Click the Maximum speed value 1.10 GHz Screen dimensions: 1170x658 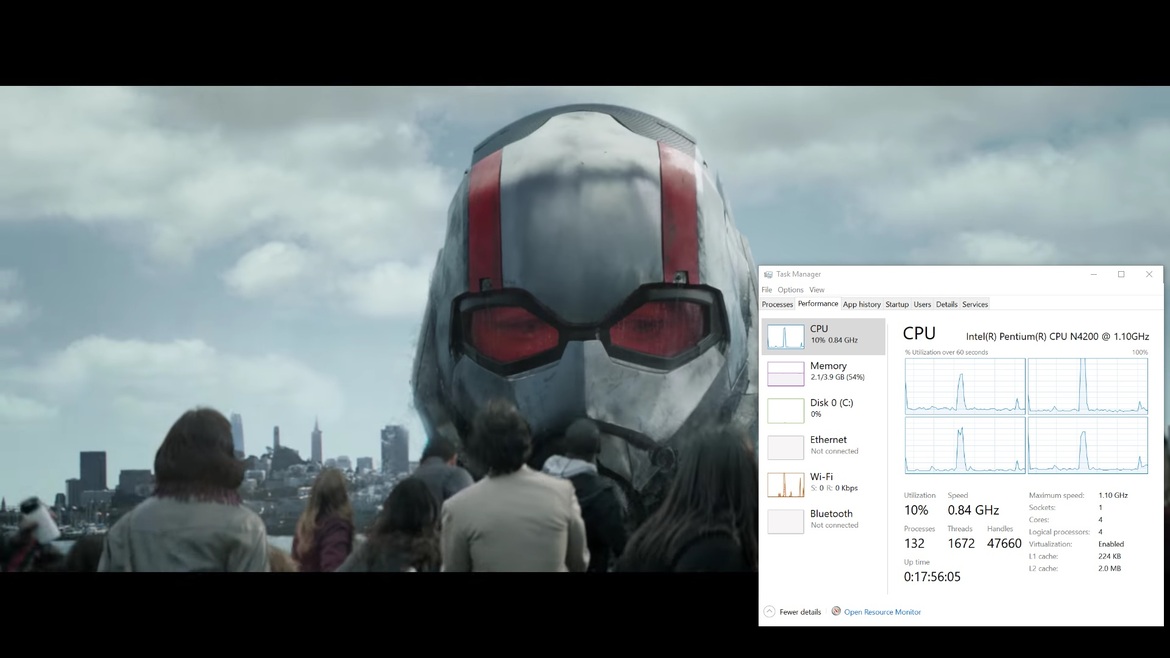click(x=1113, y=495)
